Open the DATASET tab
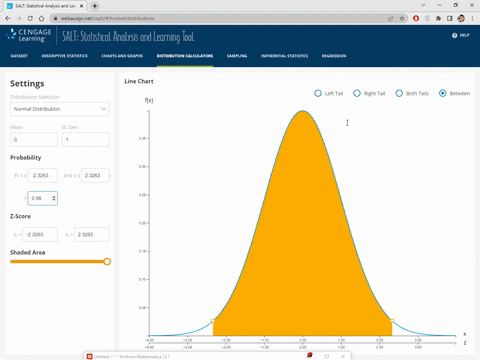Viewport: 480px width, 360px height. pos(19,56)
